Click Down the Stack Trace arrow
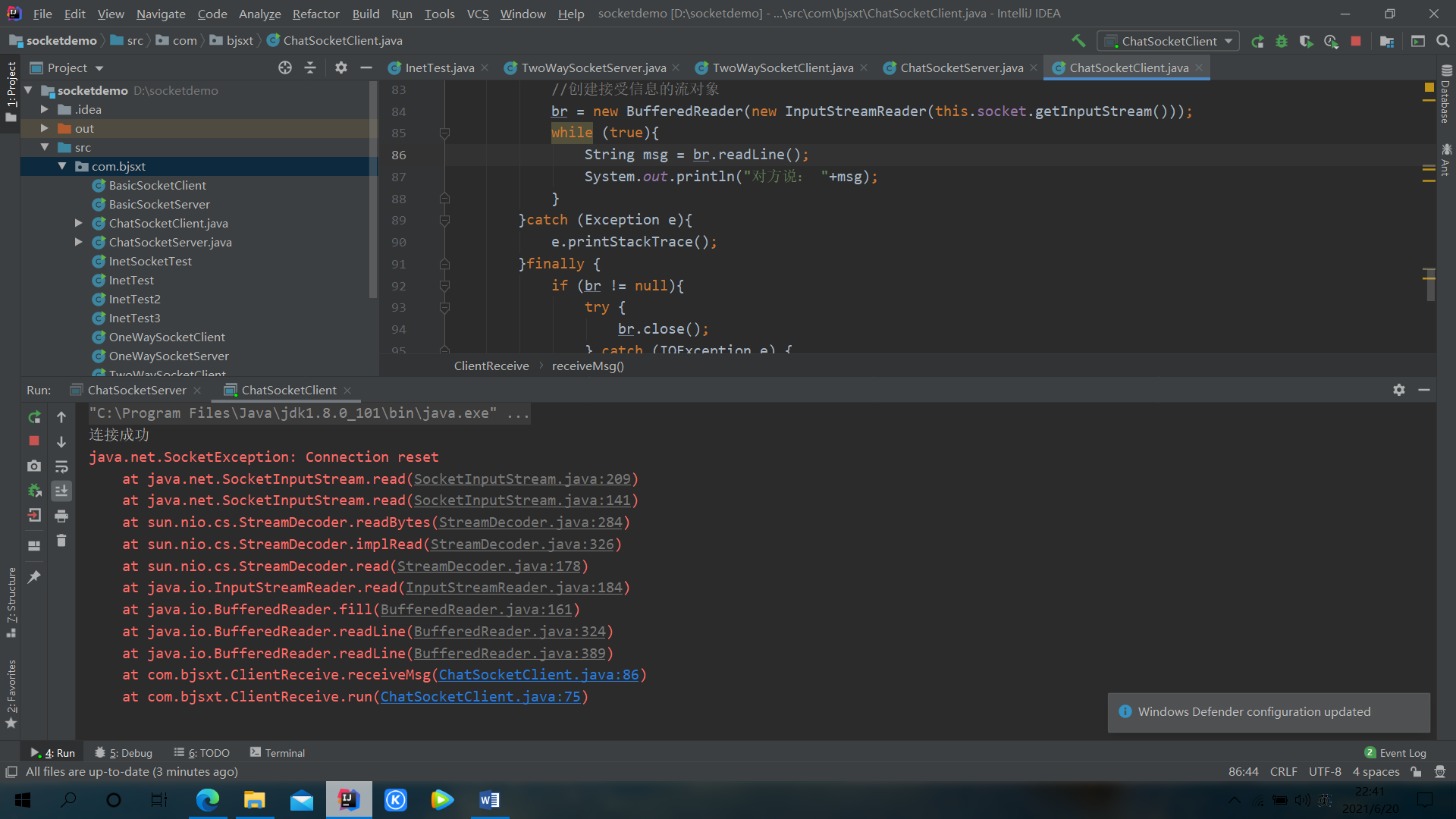1456x819 pixels. click(61, 441)
